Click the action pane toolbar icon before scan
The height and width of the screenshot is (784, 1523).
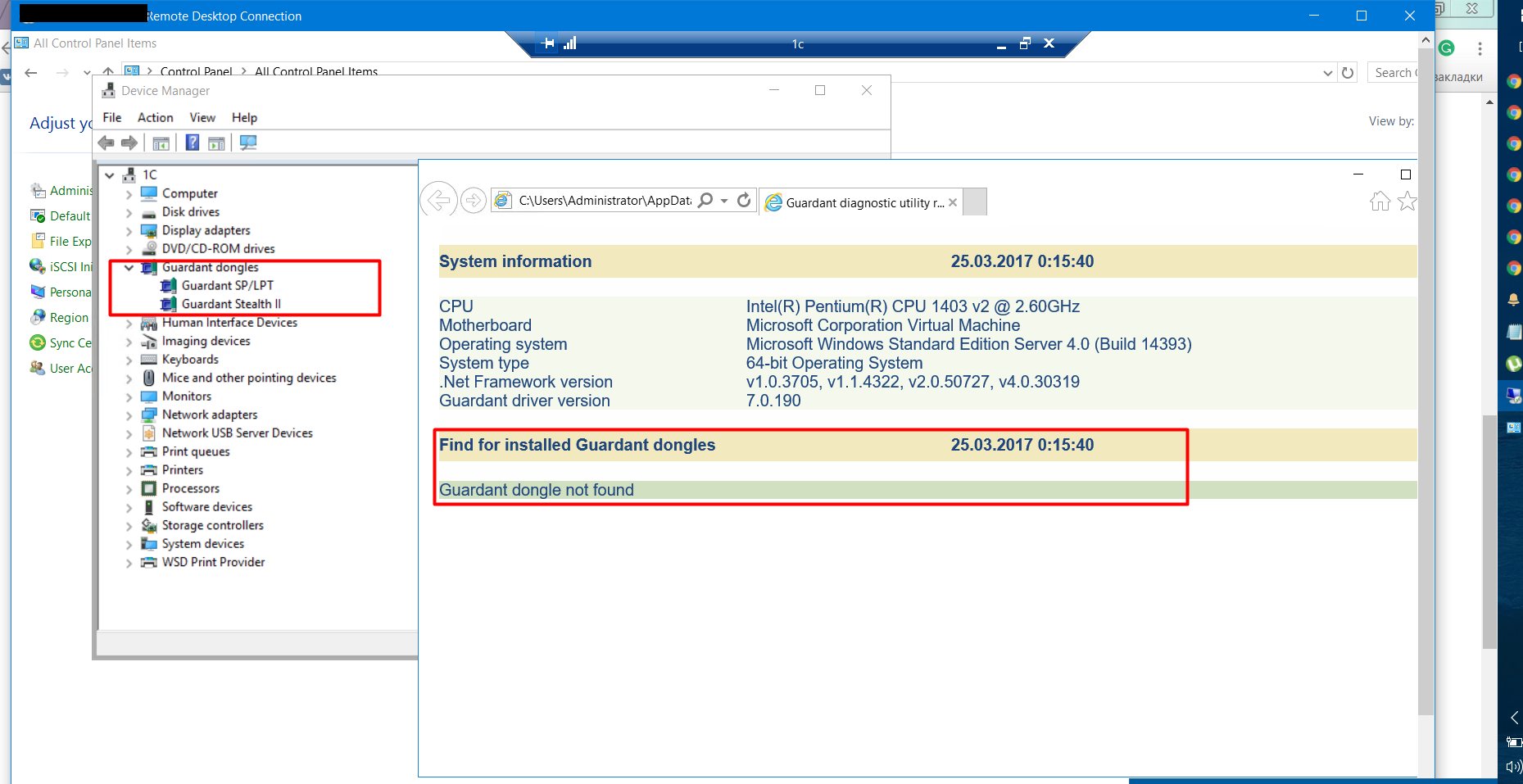[216, 143]
